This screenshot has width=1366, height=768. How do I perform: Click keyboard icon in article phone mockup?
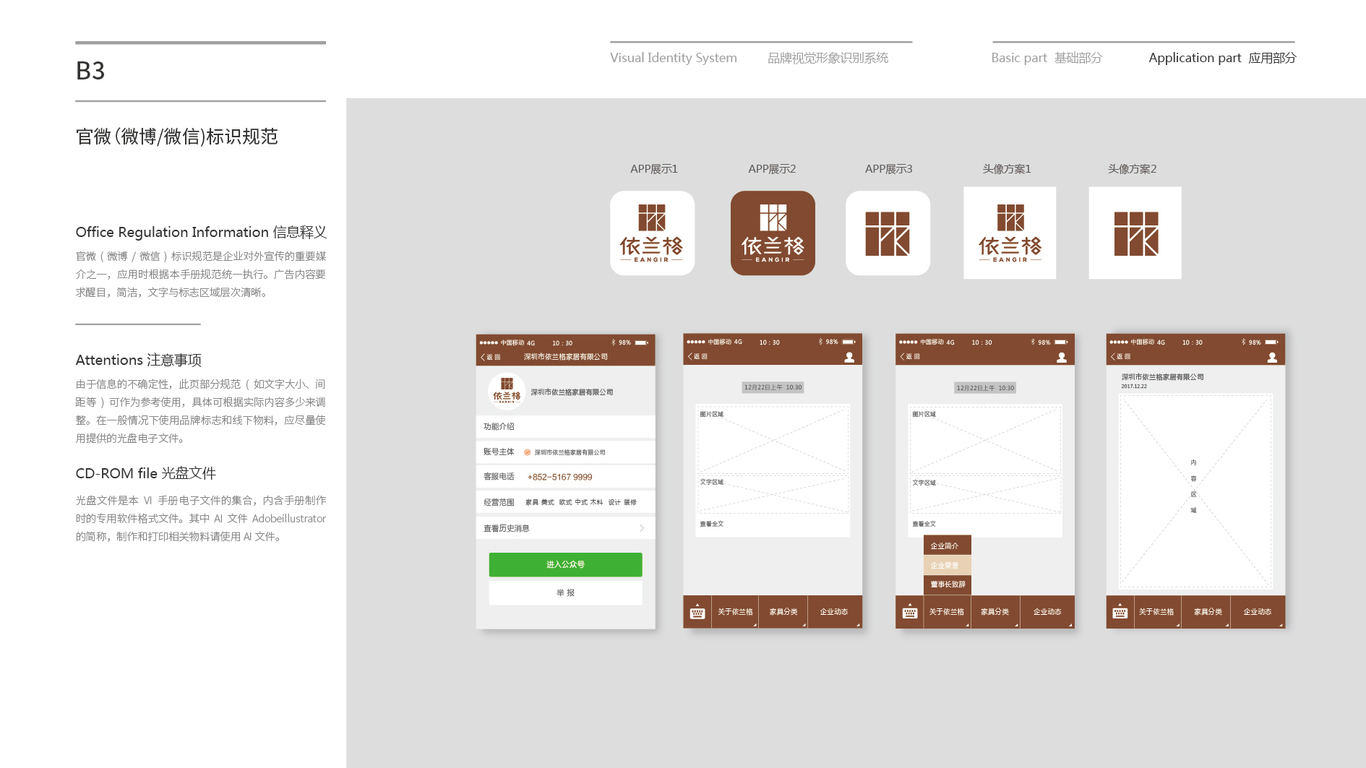pyautogui.click(x=1120, y=612)
